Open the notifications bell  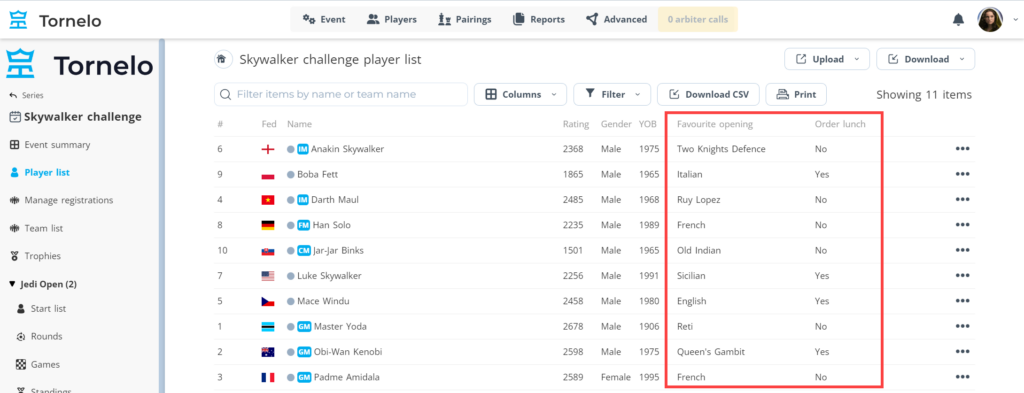(x=958, y=20)
